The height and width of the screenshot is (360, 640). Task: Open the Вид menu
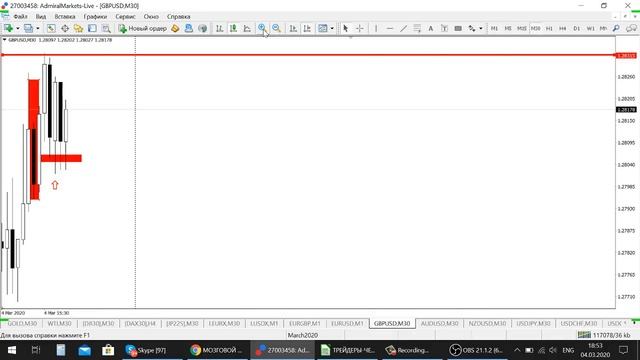pos(41,17)
